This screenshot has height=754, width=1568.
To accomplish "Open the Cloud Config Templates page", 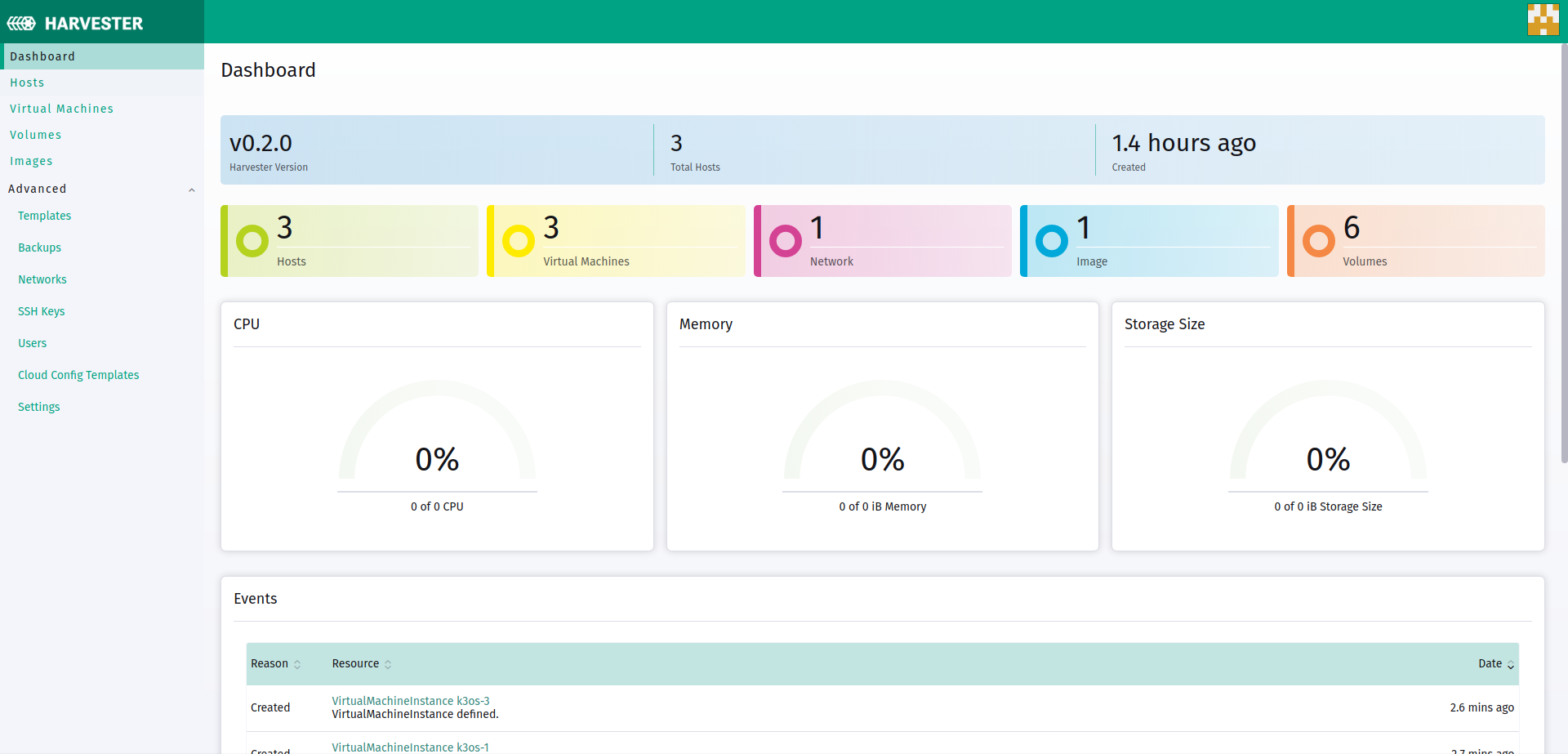I will 78,374.
